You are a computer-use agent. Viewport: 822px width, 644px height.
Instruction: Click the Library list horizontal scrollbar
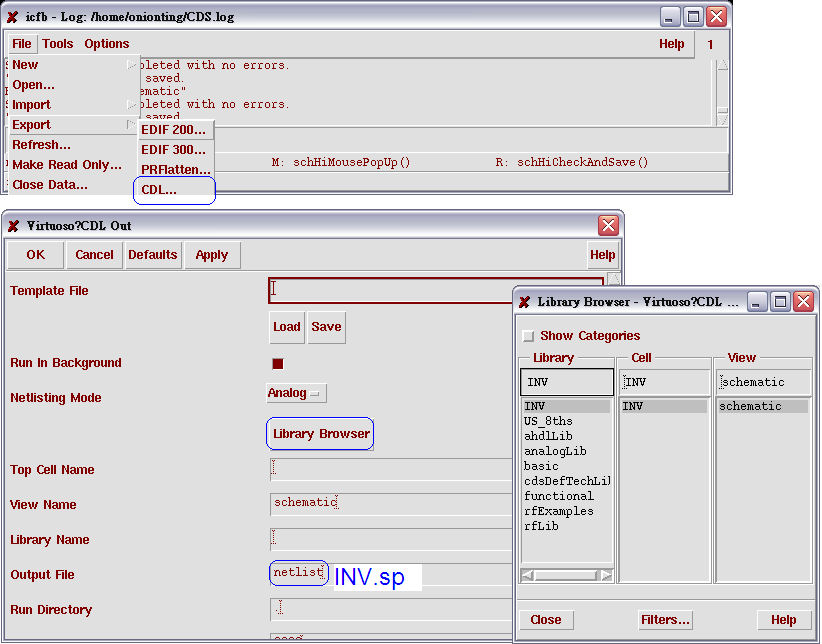[x=567, y=575]
